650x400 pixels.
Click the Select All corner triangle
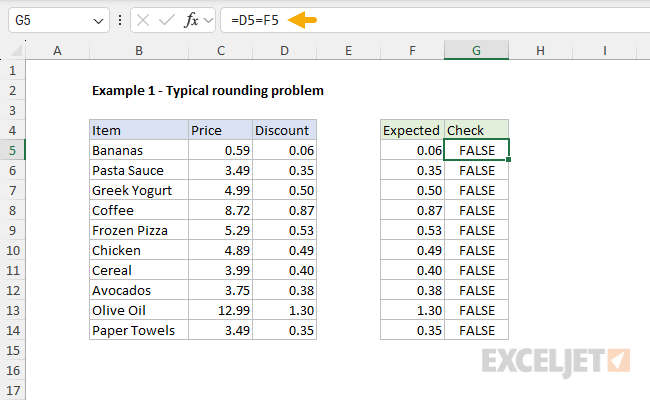(16, 51)
